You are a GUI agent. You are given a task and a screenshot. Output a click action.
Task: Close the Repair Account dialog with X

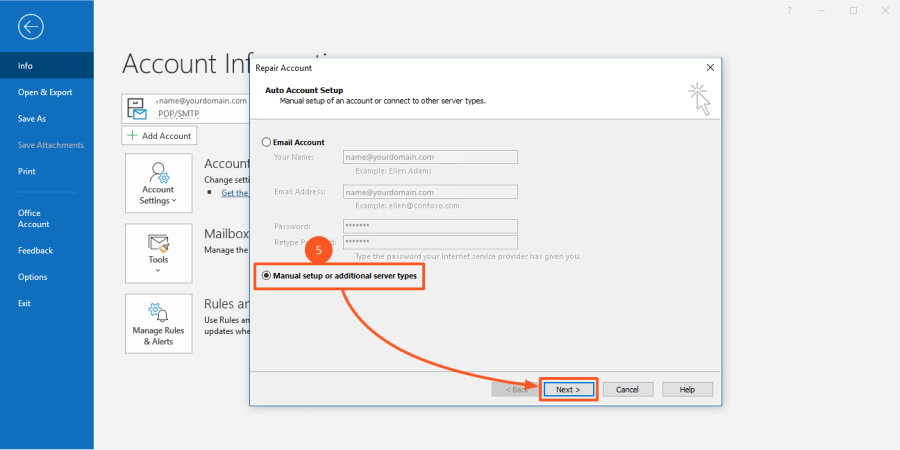click(x=710, y=67)
